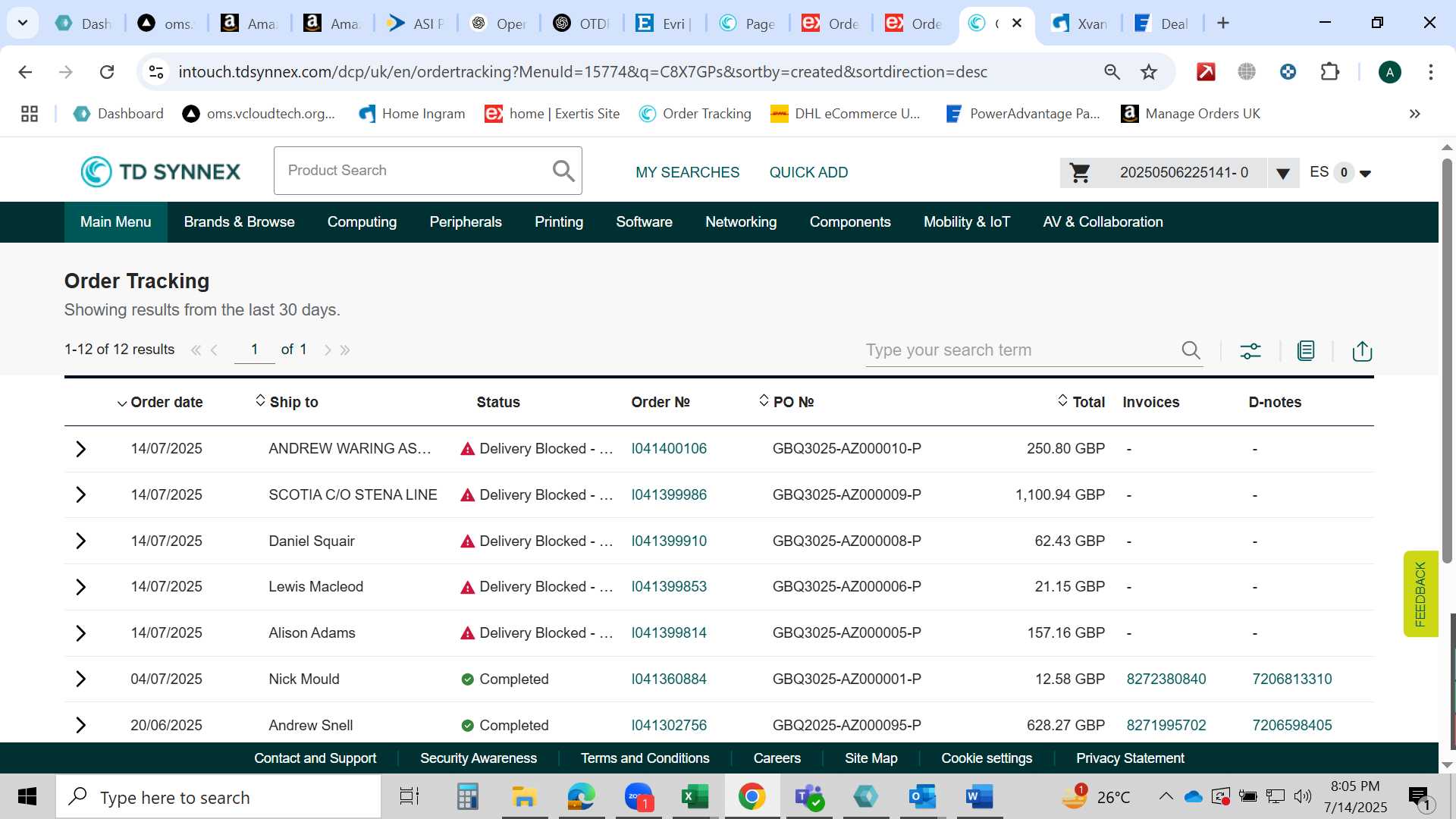Sort by PO № column
Screen dimensions: 1456x819
click(786, 402)
